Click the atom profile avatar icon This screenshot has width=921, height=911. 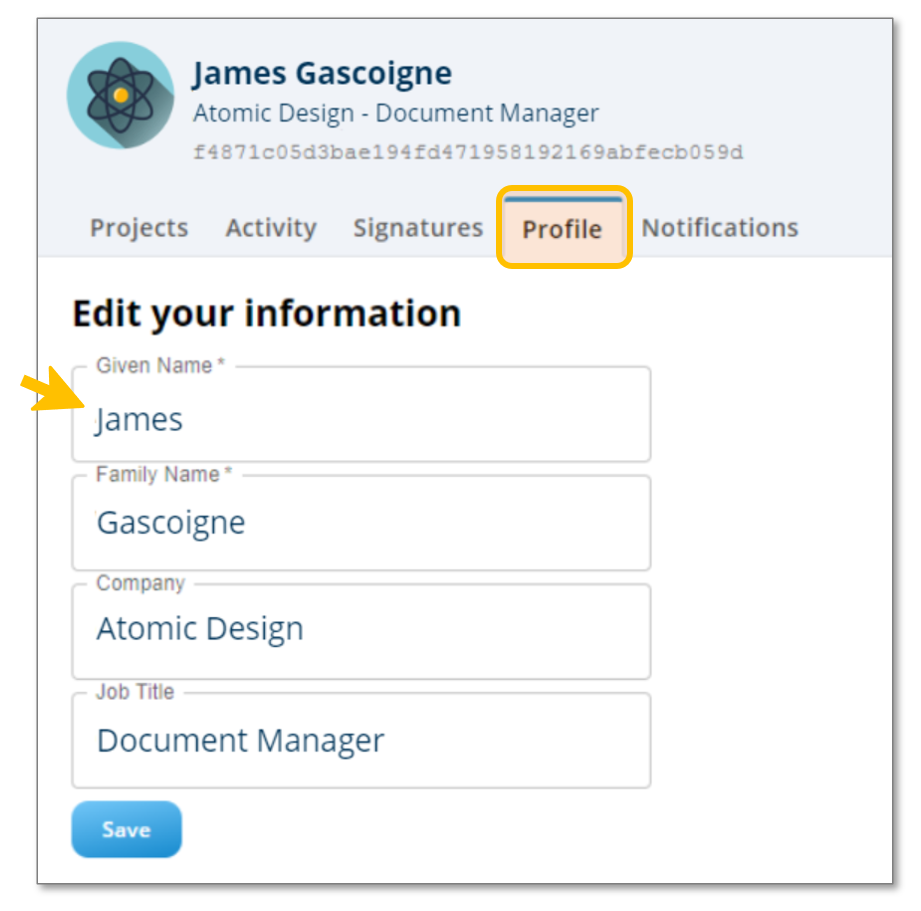click(x=120, y=95)
